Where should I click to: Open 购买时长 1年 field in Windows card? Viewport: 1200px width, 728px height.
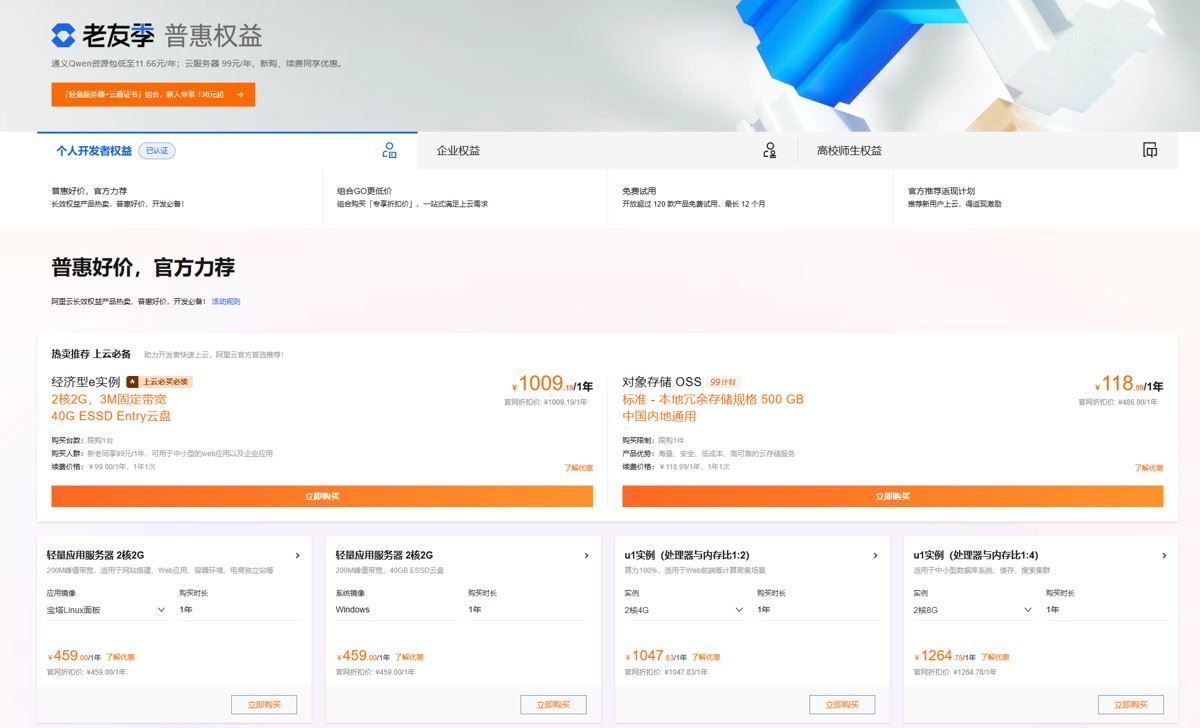point(529,610)
